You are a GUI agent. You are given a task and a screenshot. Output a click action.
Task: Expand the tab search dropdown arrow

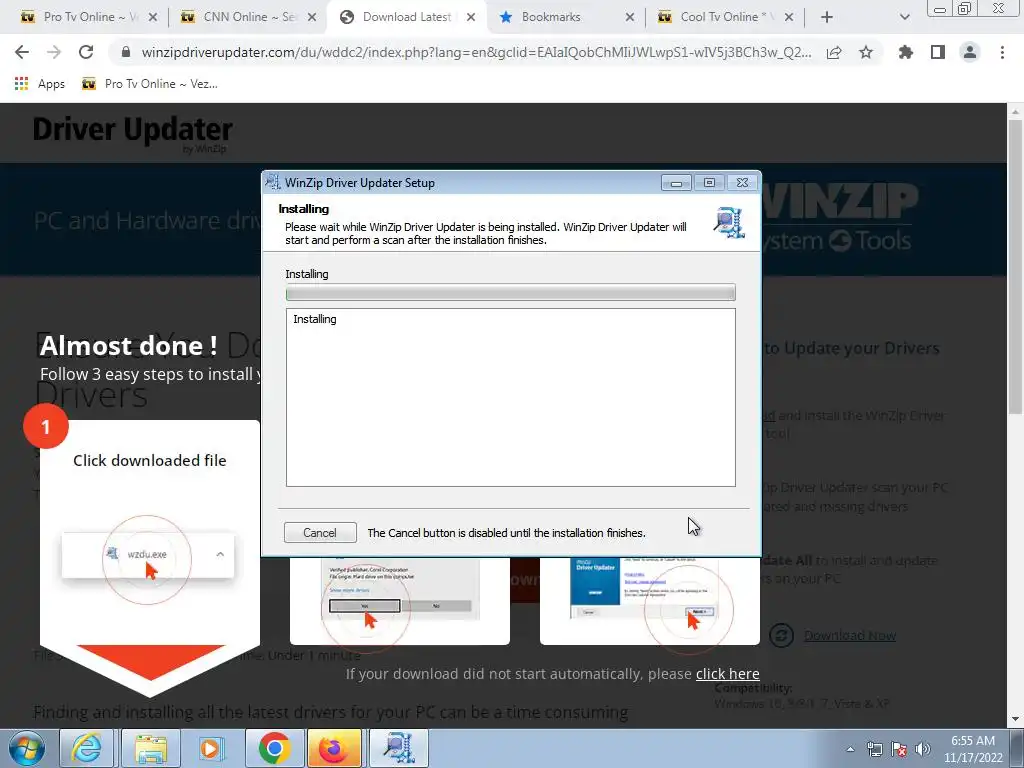[904, 18]
